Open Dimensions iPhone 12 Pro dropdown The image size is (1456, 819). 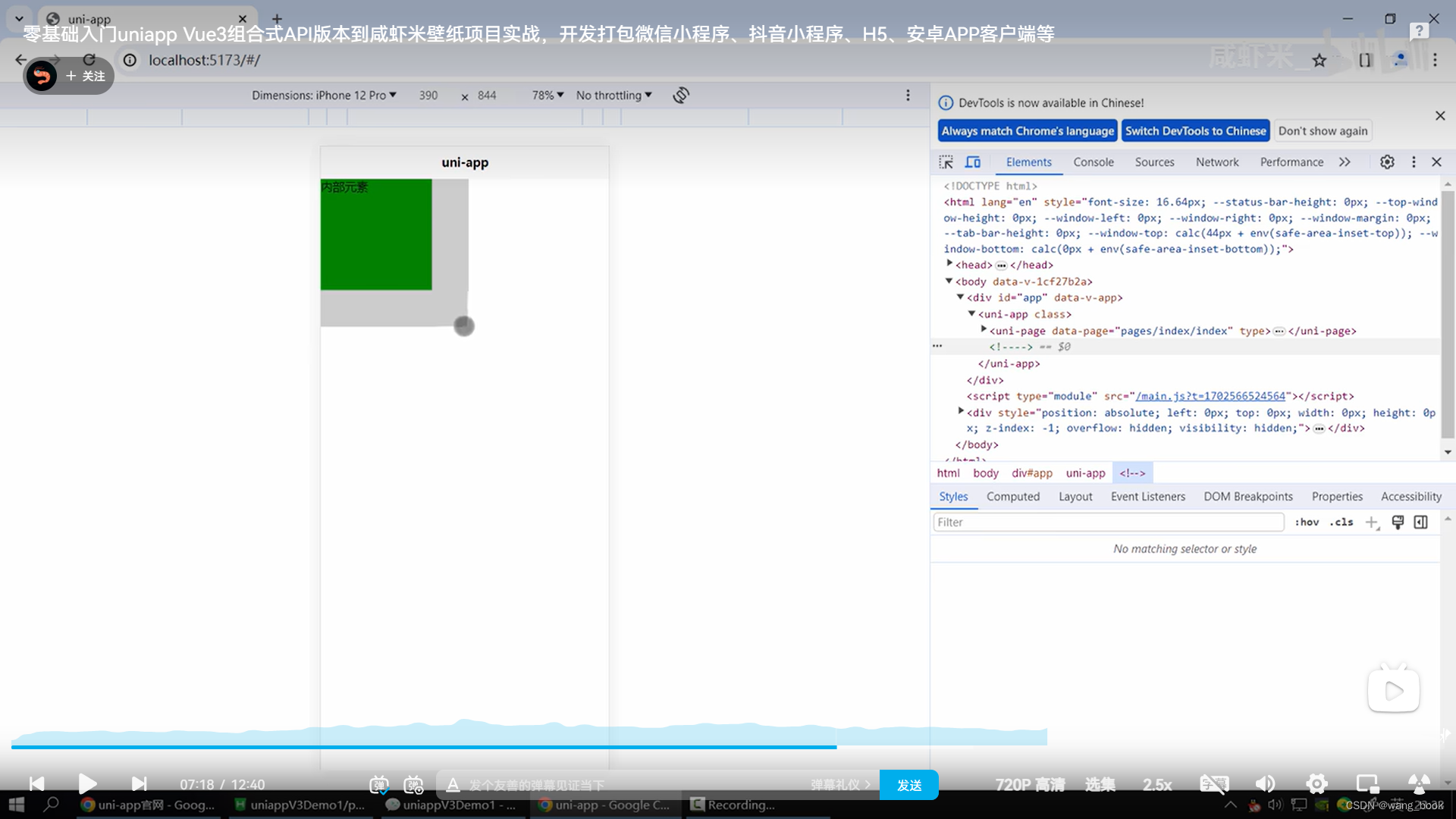point(324,96)
